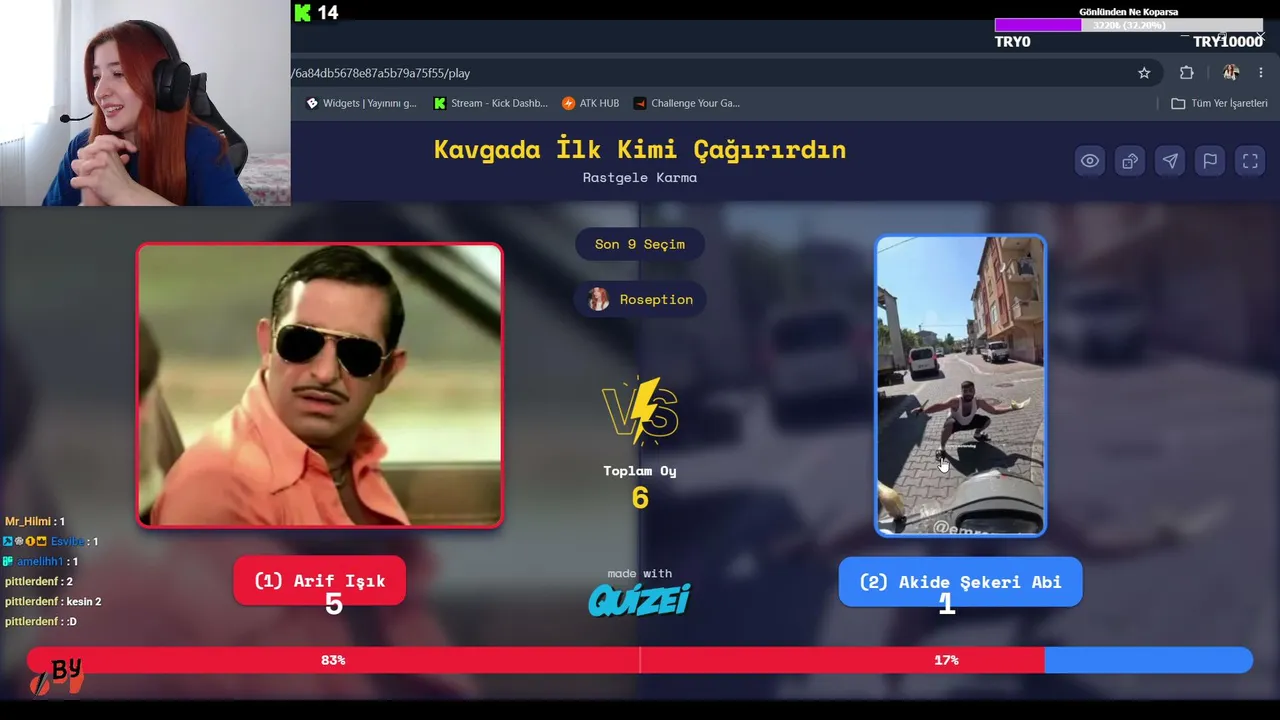
Task: Toggle the eye visibility button in quiz header
Action: tap(1090, 161)
